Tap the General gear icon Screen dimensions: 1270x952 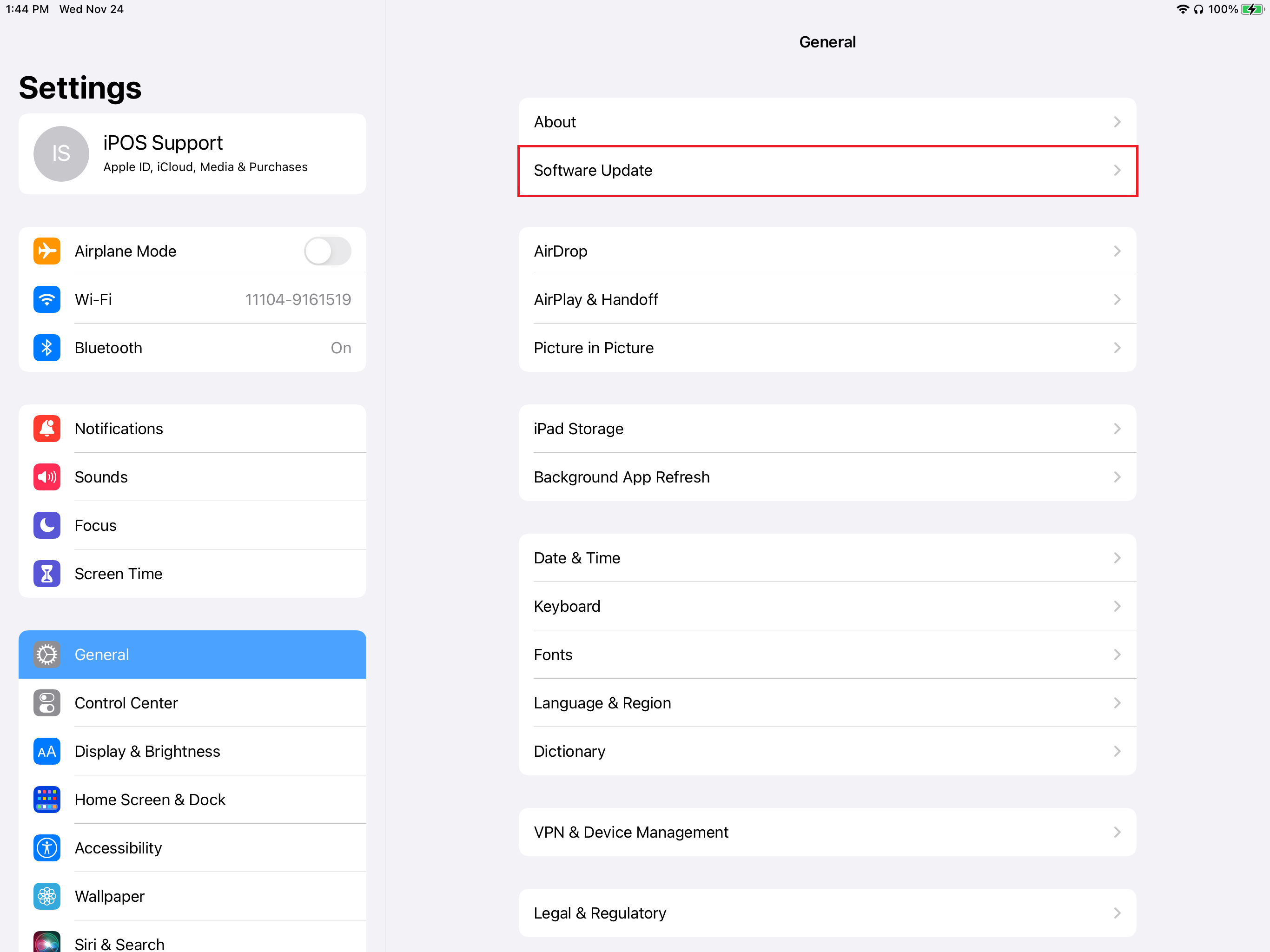tap(47, 654)
